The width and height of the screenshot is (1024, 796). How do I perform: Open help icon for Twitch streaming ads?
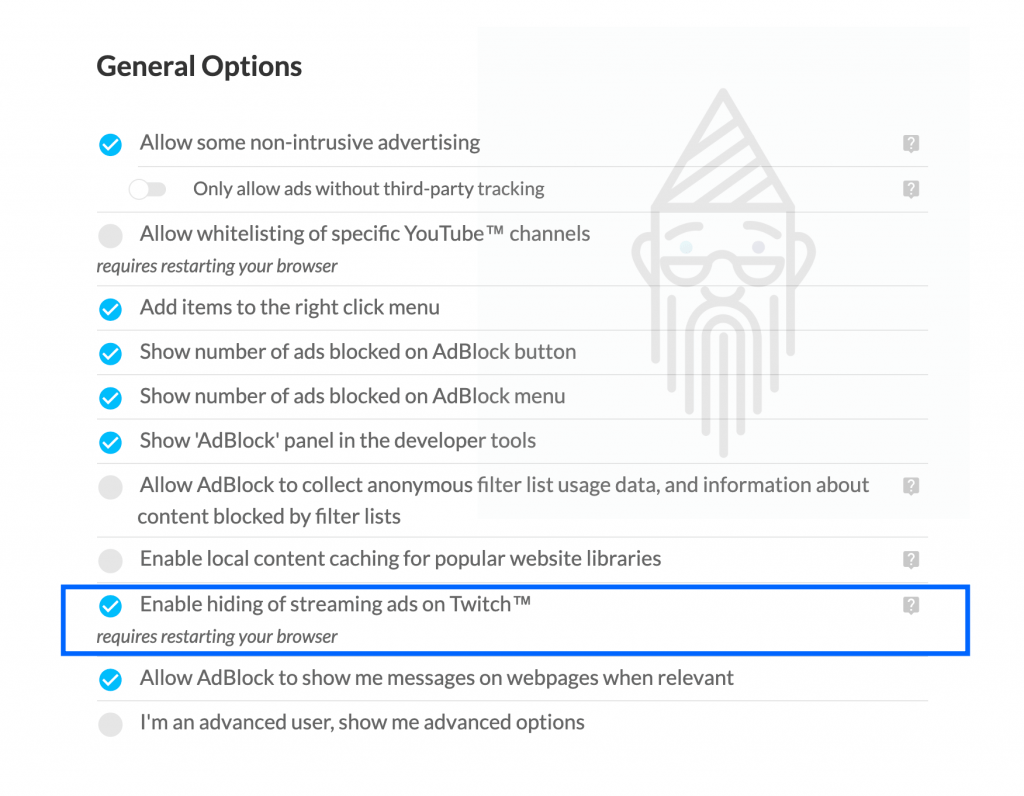911,605
